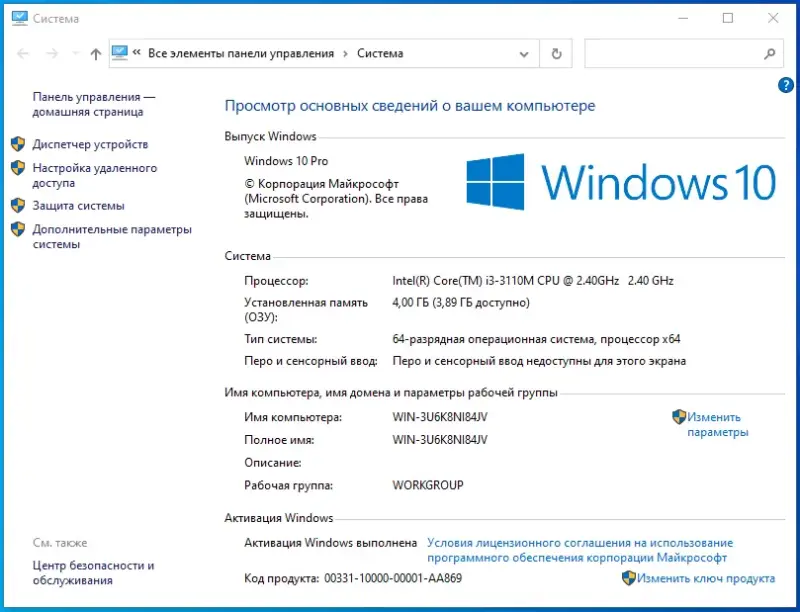
Task: Select Активация Windows выполнена status text
Action: click(331, 543)
